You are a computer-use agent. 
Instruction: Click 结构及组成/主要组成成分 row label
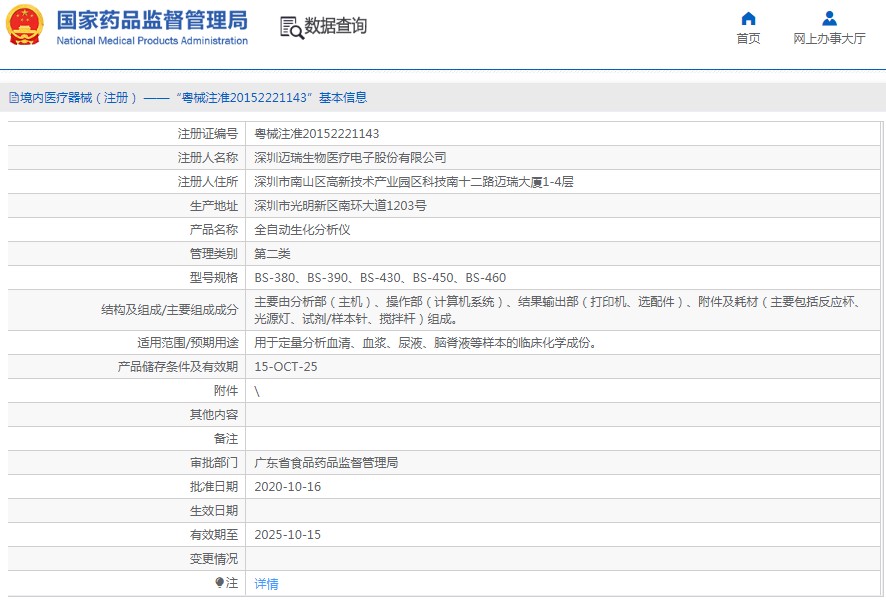170,310
